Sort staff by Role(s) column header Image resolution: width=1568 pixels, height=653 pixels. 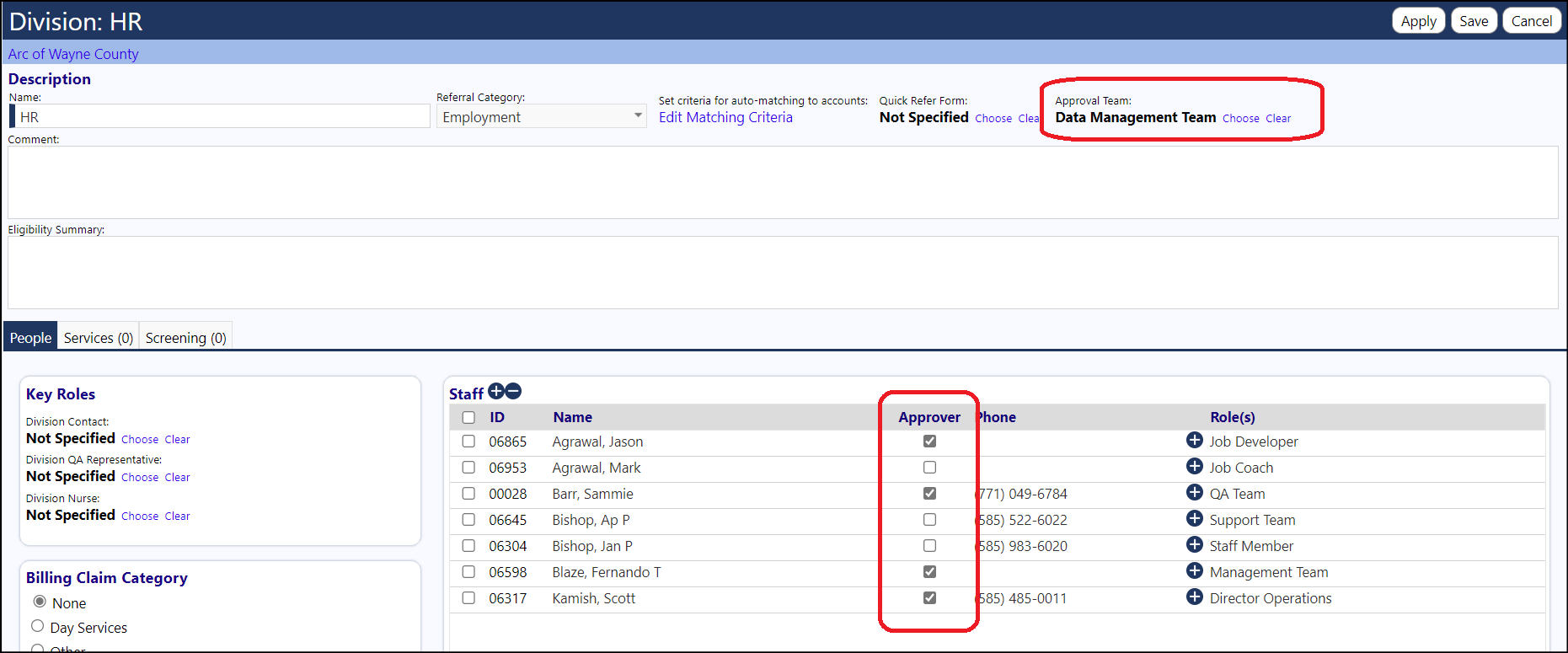[x=1233, y=417]
